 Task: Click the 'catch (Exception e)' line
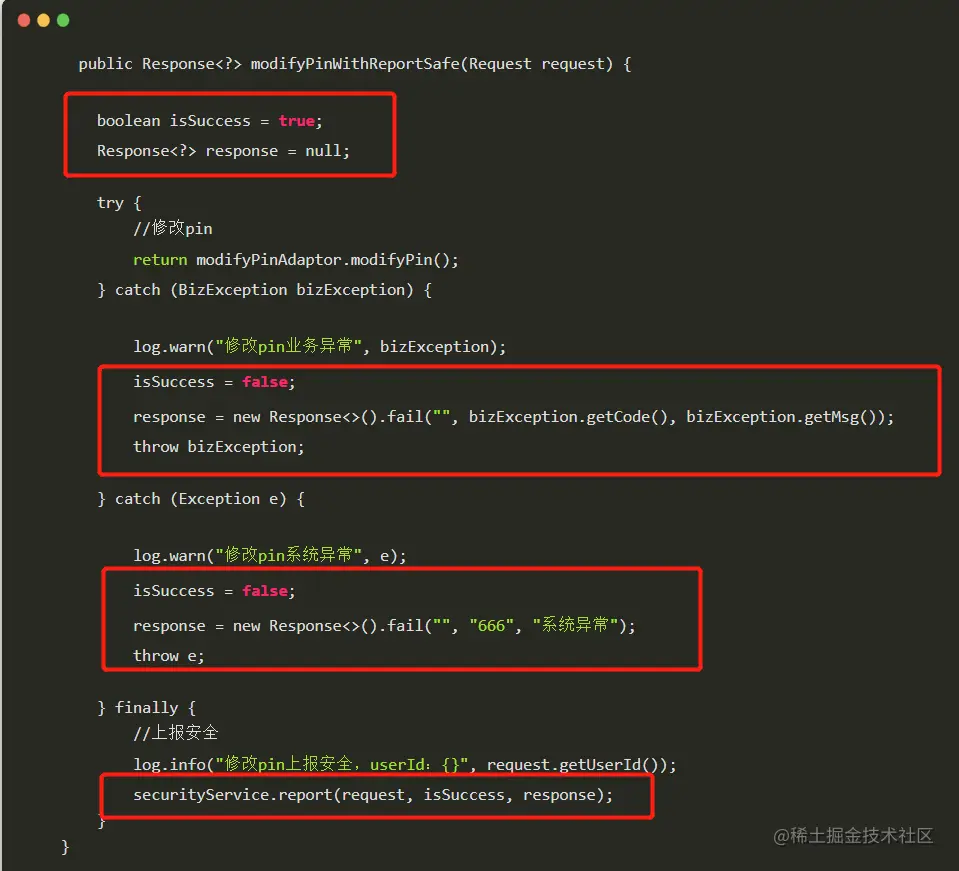click(x=201, y=499)
